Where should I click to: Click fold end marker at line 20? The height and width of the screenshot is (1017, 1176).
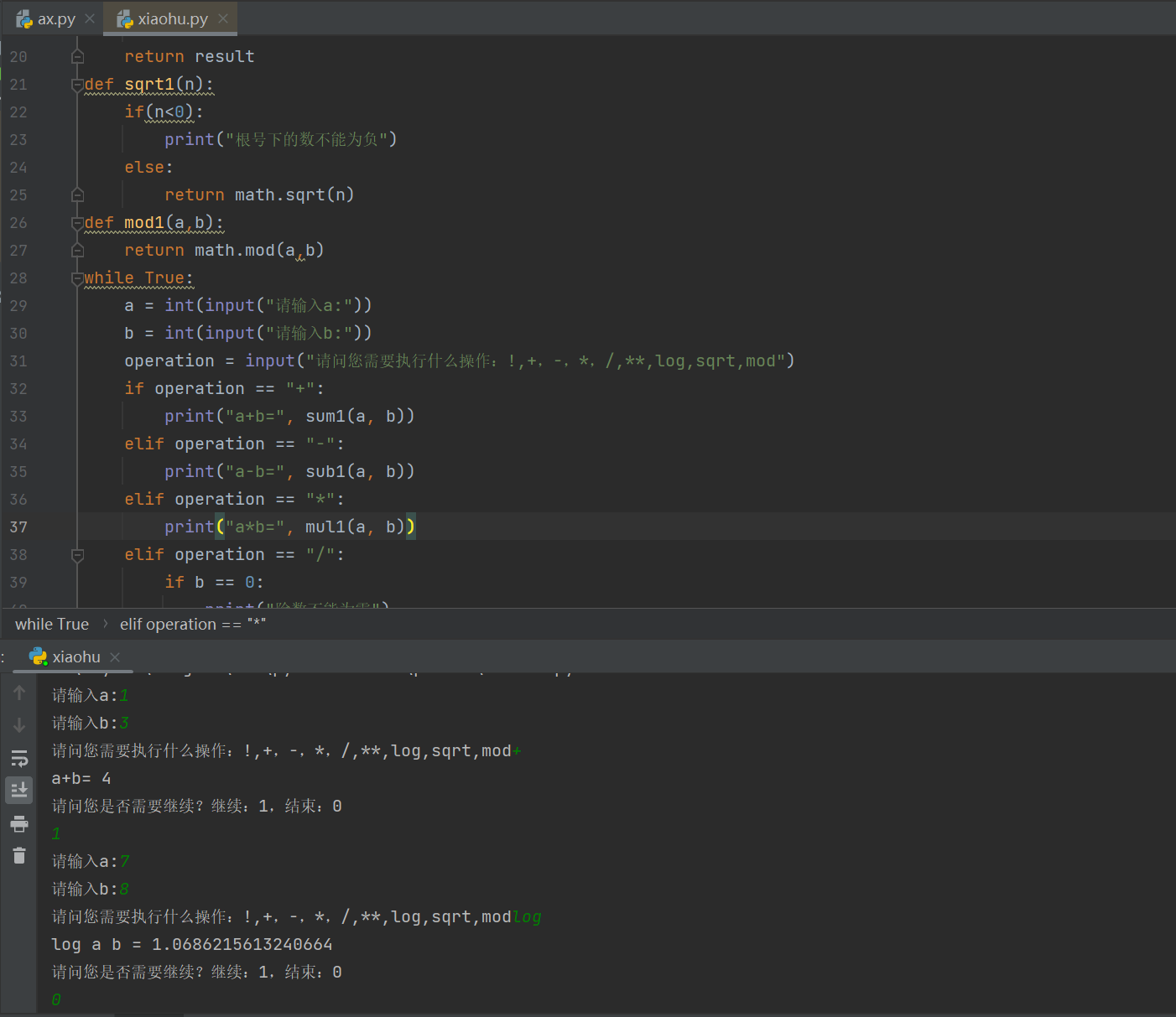click(77, 56)
